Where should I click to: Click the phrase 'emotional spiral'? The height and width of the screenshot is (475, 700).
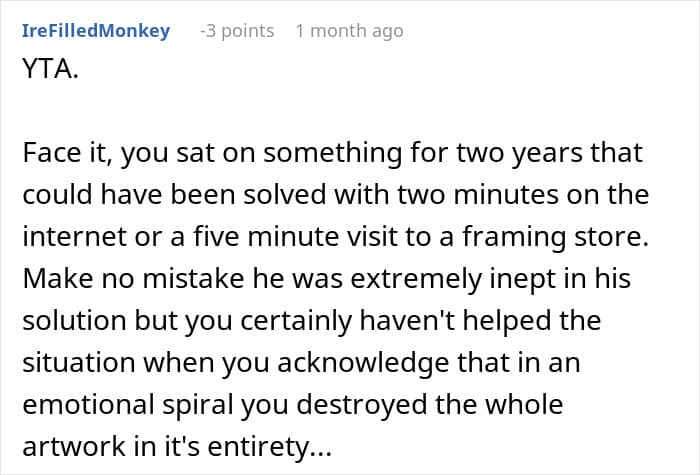(128, 405)
